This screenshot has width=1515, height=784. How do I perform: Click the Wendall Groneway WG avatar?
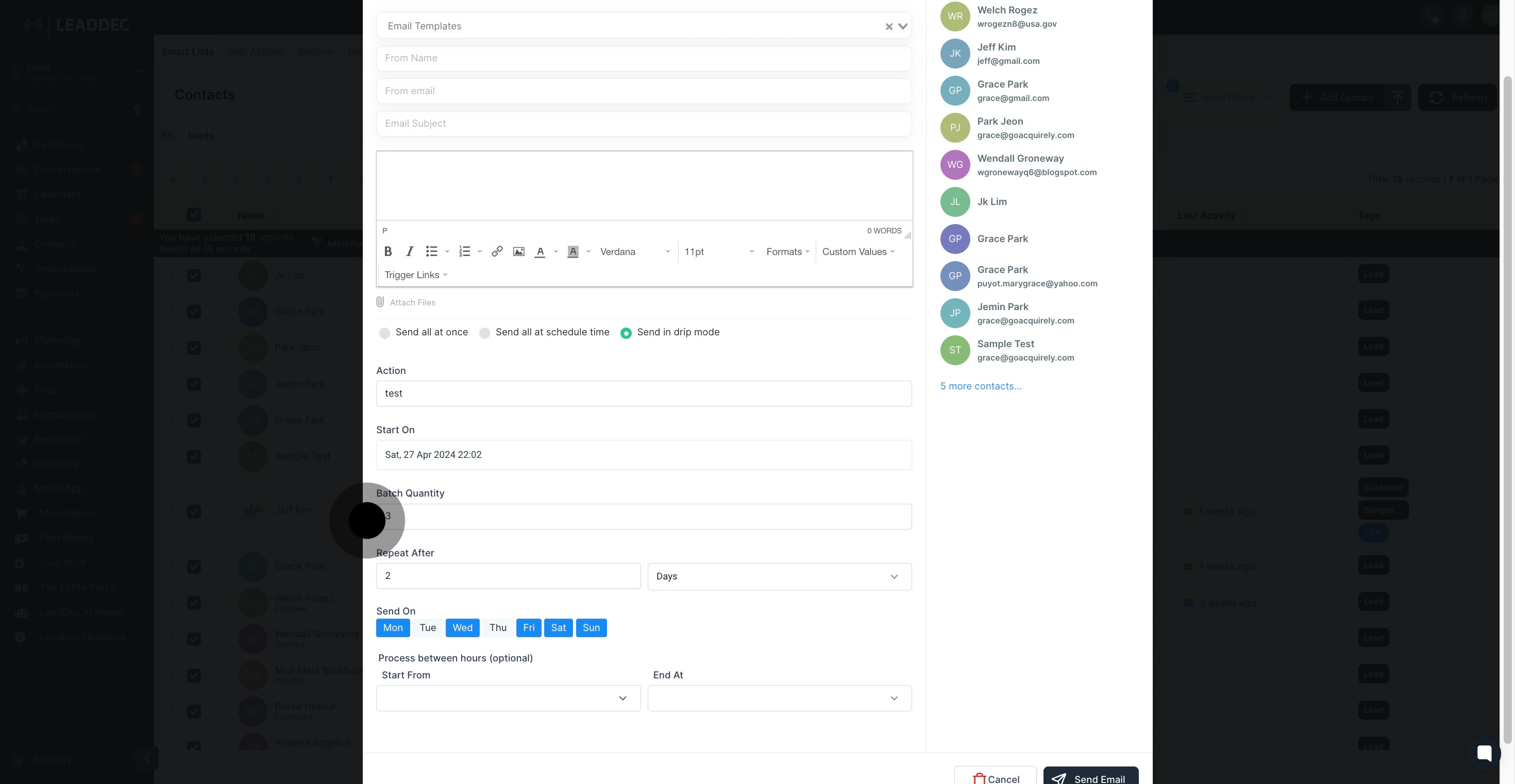click(954, 164)
